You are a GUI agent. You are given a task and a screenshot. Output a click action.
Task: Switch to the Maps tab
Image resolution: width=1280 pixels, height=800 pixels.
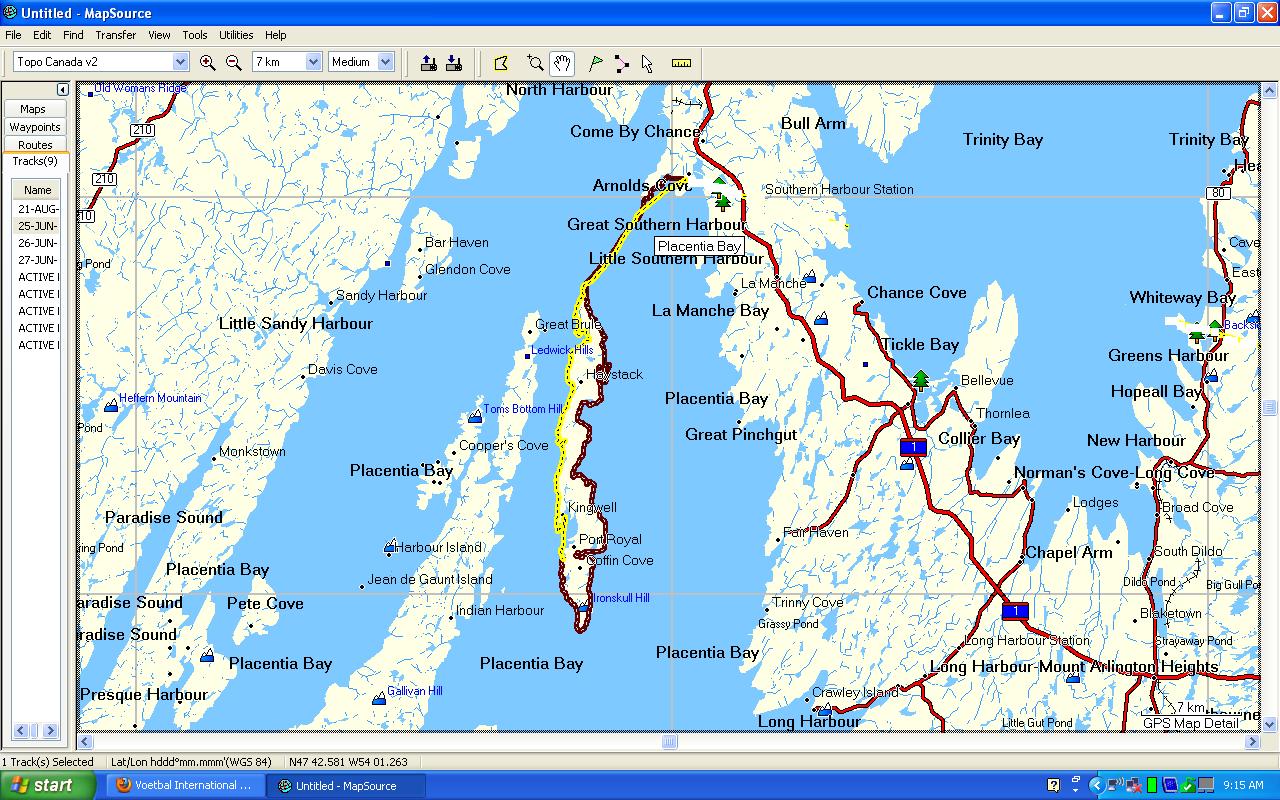point(35,108)
